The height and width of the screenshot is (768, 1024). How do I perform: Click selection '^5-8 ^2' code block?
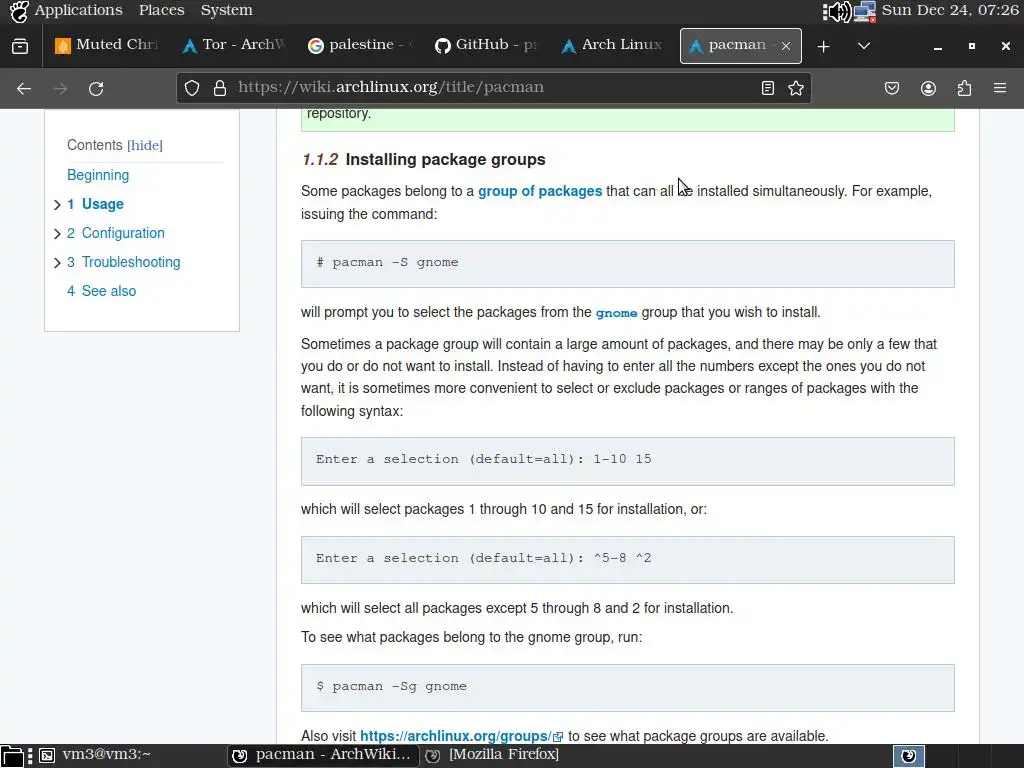click(x=628, y=560)
